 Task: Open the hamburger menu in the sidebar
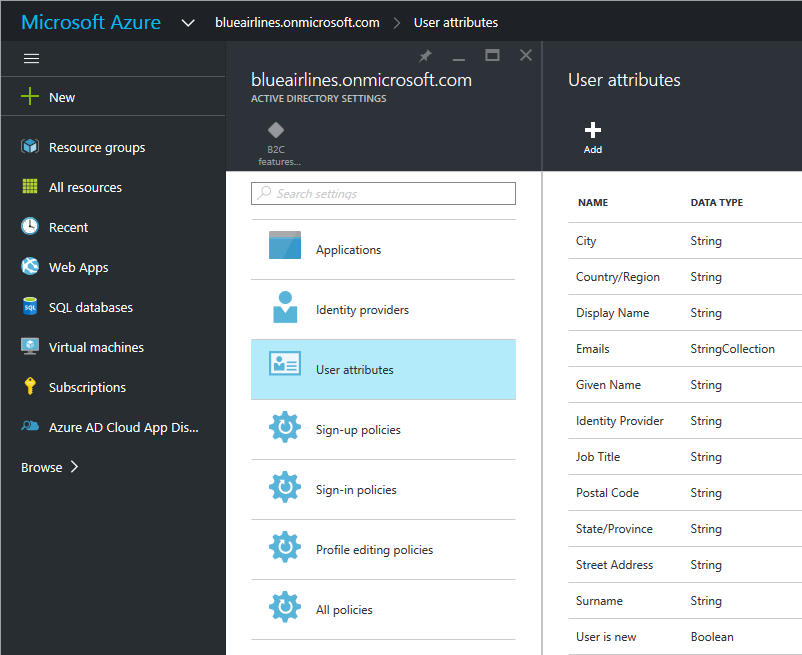31,58
